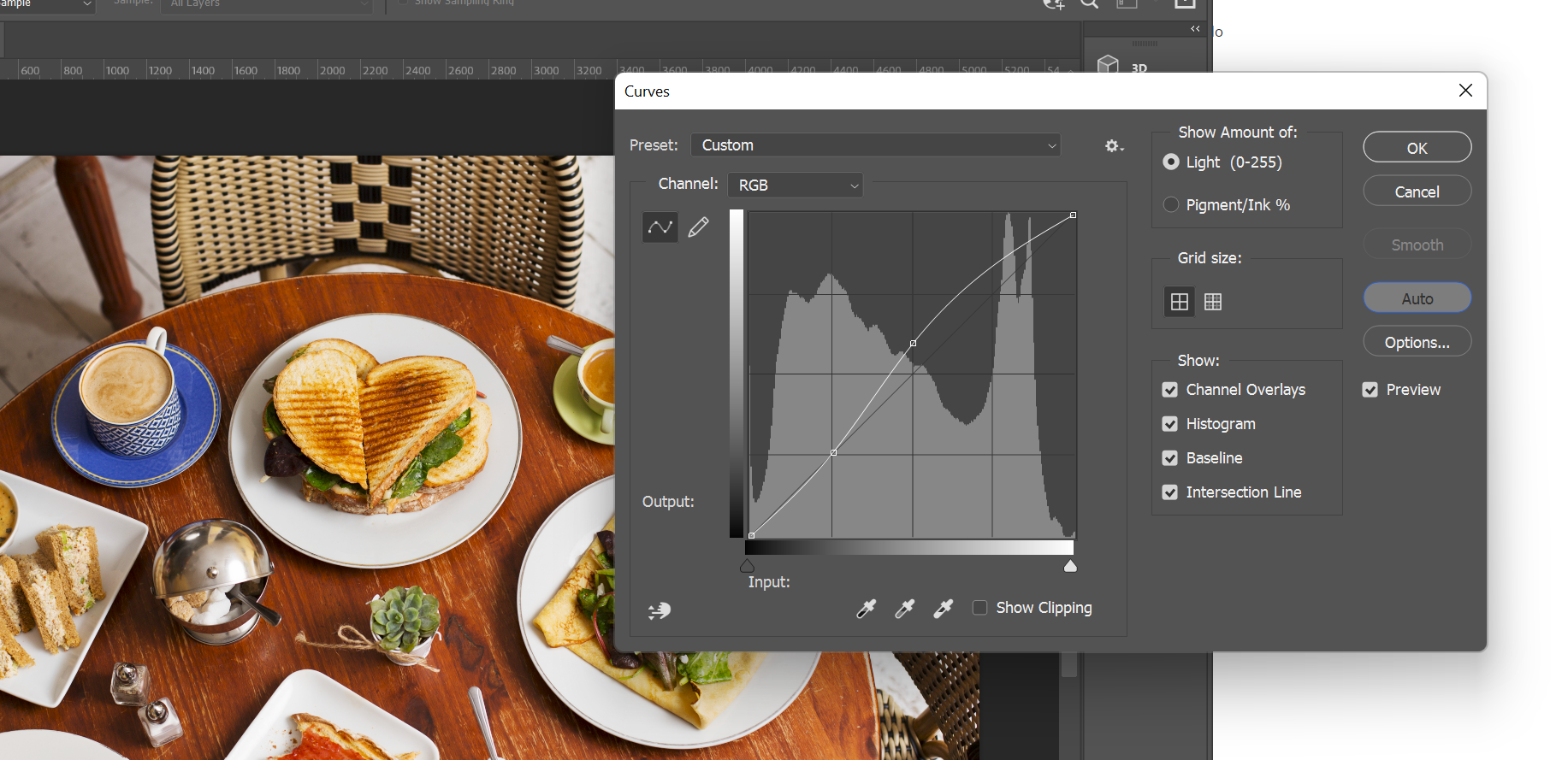Screen dimensions: 1568x760
Task: Click the vertical output gradient bar
Action: 737,374
